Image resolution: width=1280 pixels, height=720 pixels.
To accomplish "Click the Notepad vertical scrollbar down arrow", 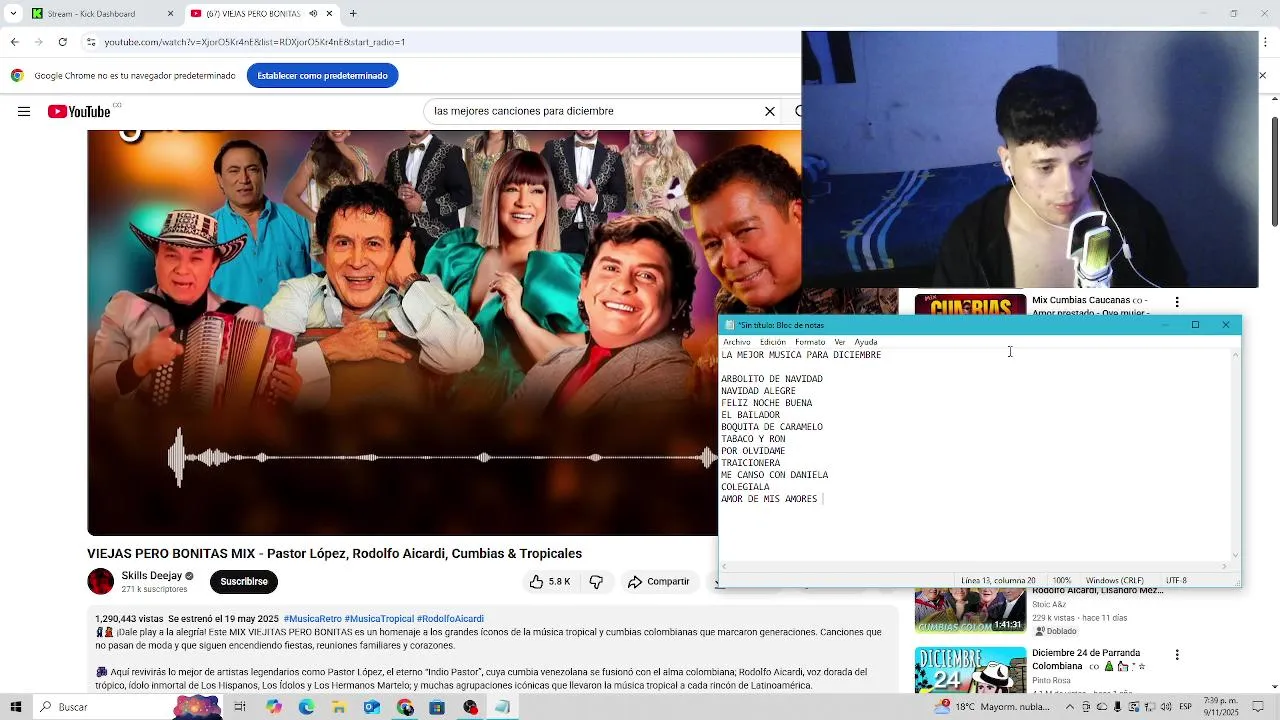I will [1236, 555].
